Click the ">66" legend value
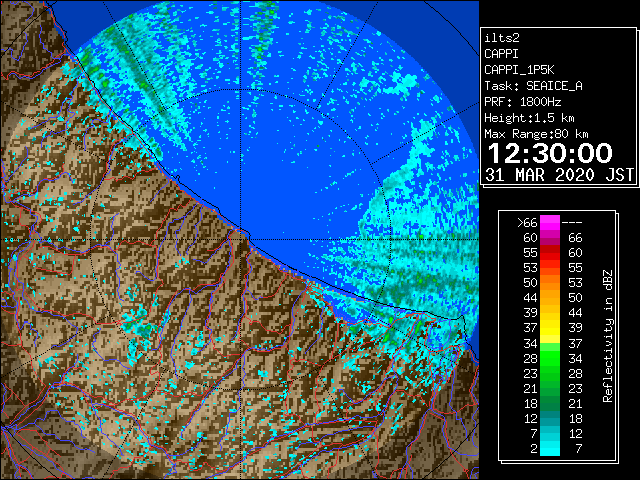The height and width of the screenshot is (480, 640). pos(527,223)
